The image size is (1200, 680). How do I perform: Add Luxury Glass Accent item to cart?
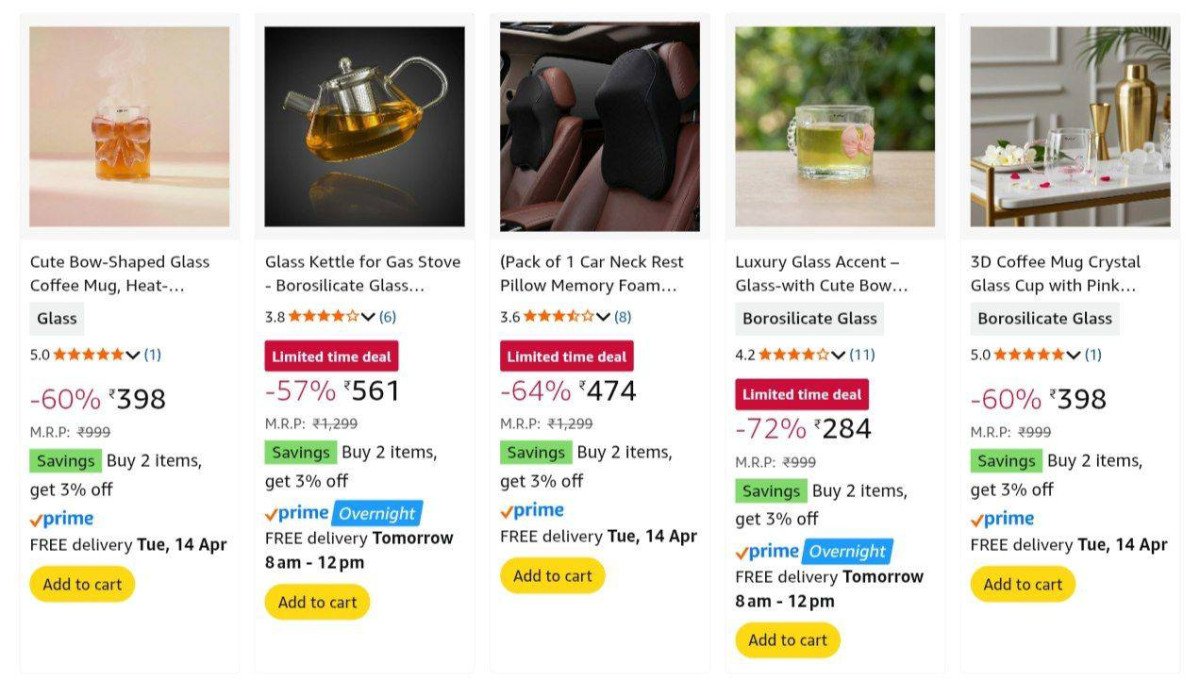[787, 640]
